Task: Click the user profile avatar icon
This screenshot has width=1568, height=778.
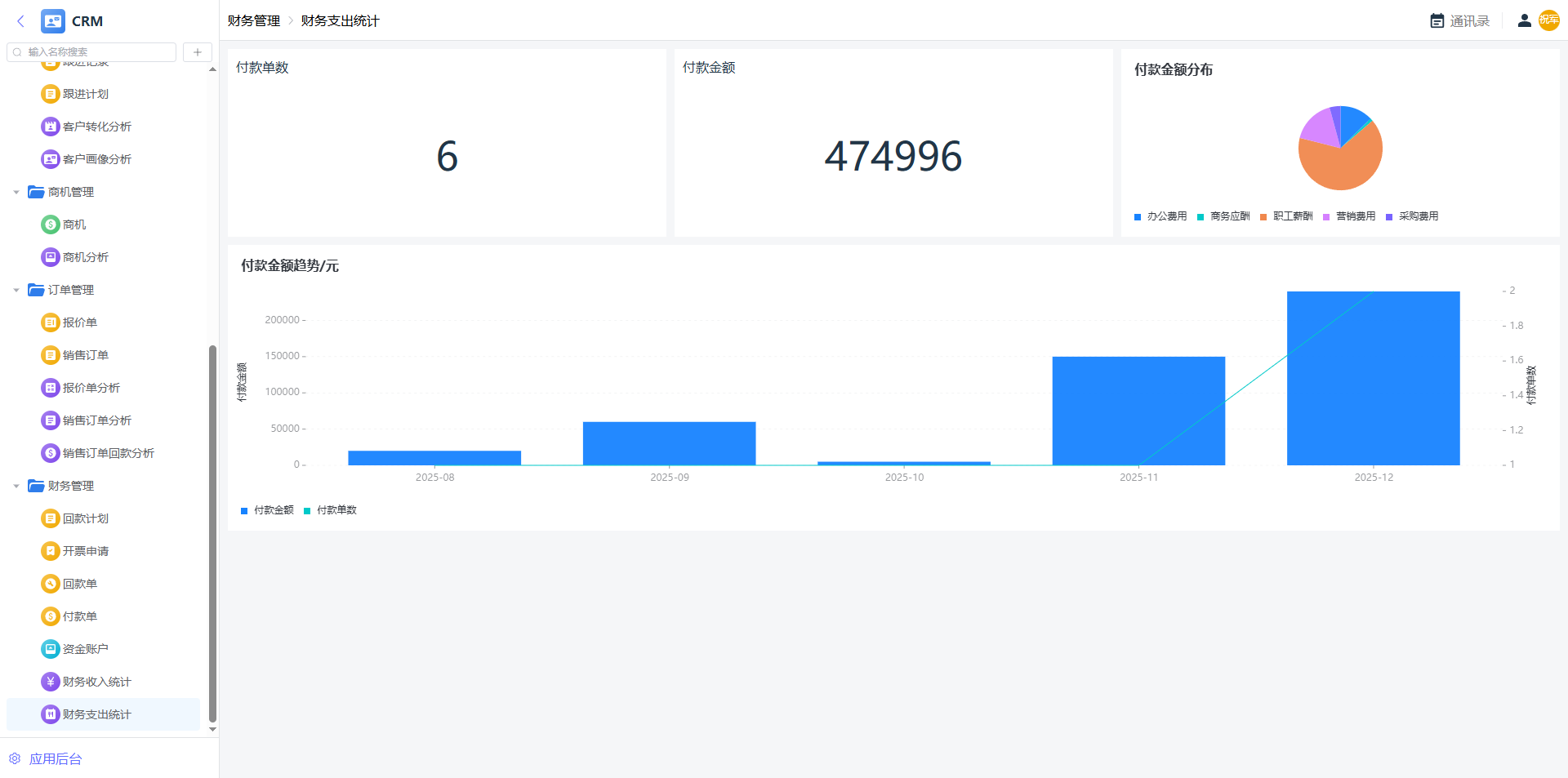Action: click(x=1524, y=21)
